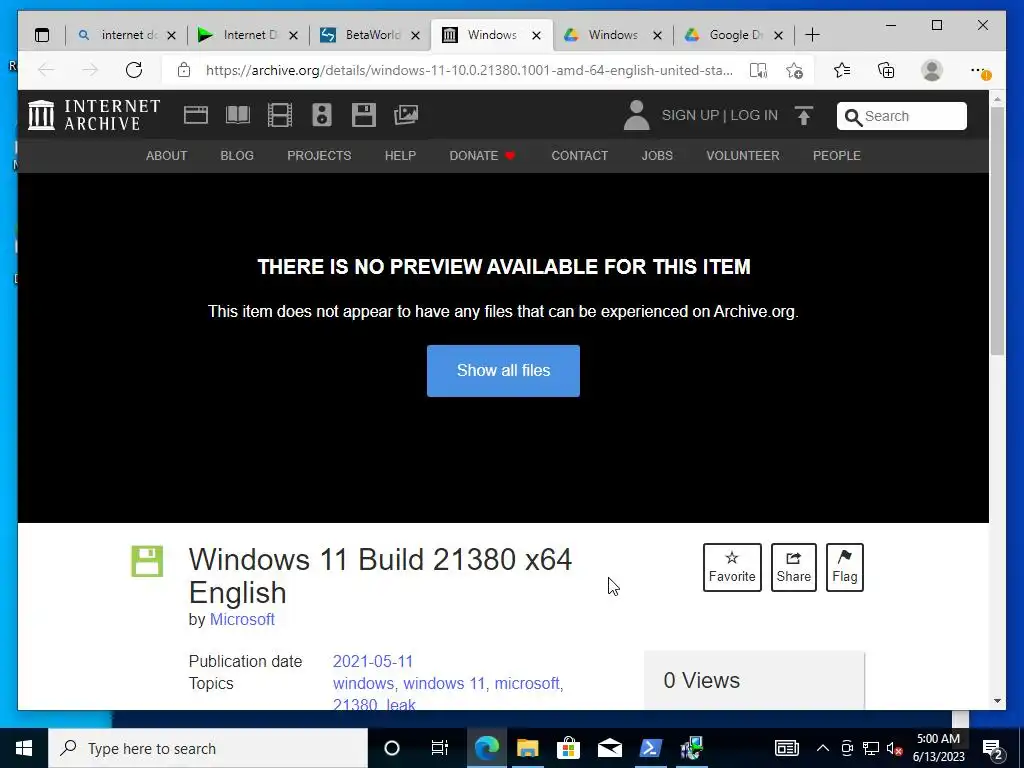Favorite this item with the star button
The height and width of the screenshot is (768, 1024).
tap(732, 567)
